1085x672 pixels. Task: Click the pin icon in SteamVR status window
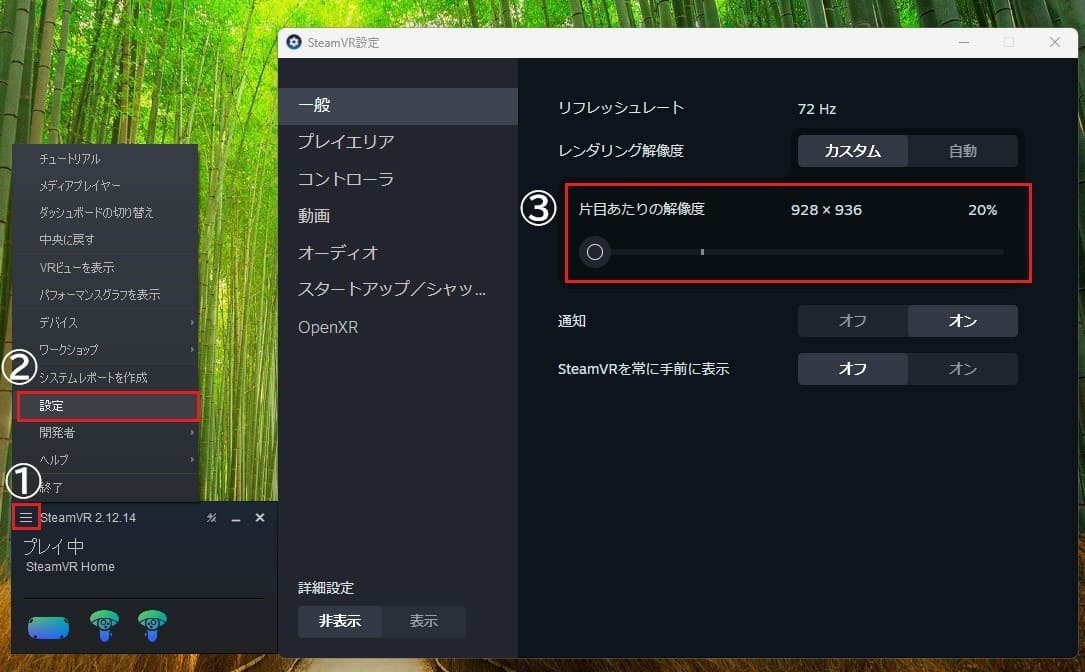[x=212, y=518]
